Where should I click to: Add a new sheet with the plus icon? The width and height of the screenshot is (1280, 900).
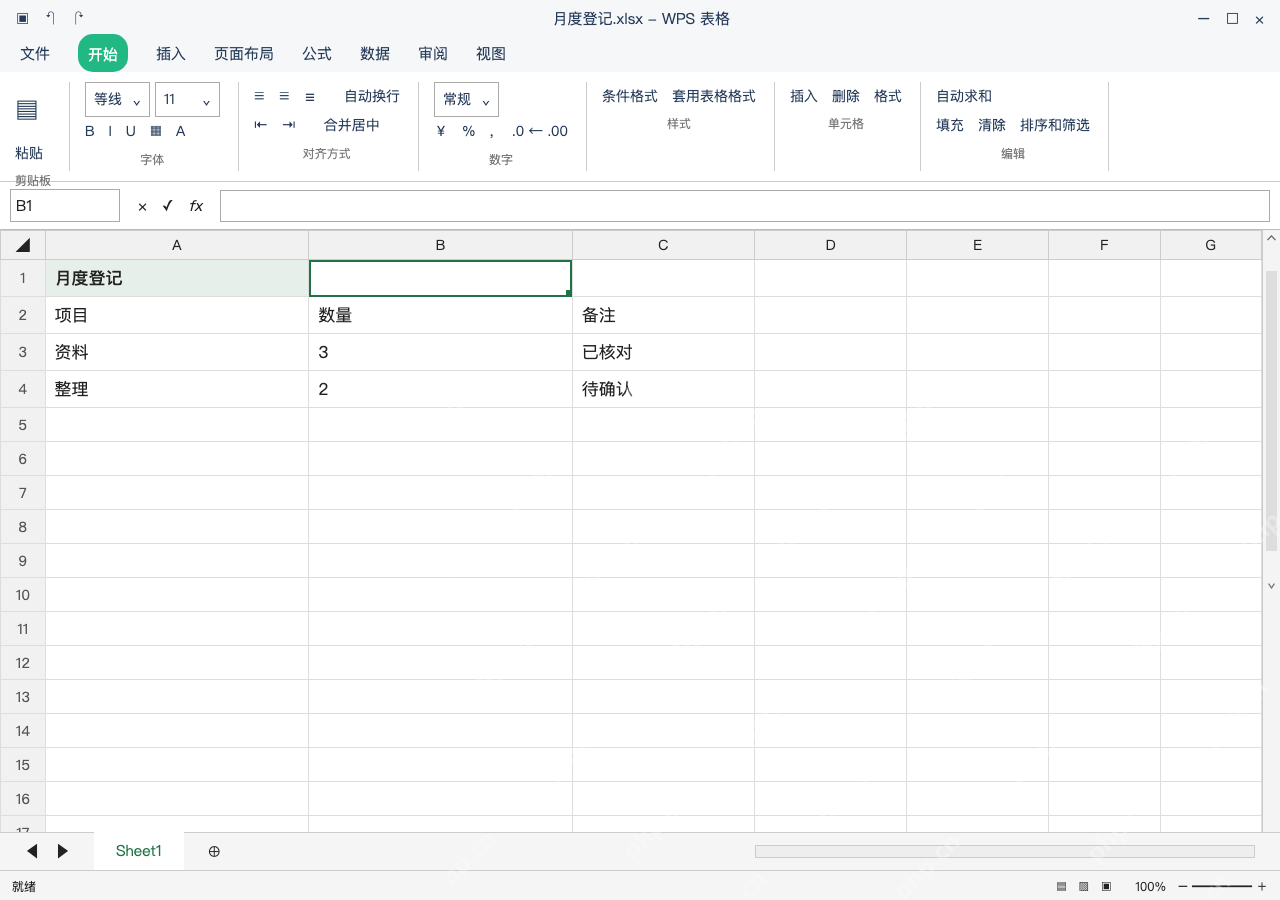click(214, 851)
